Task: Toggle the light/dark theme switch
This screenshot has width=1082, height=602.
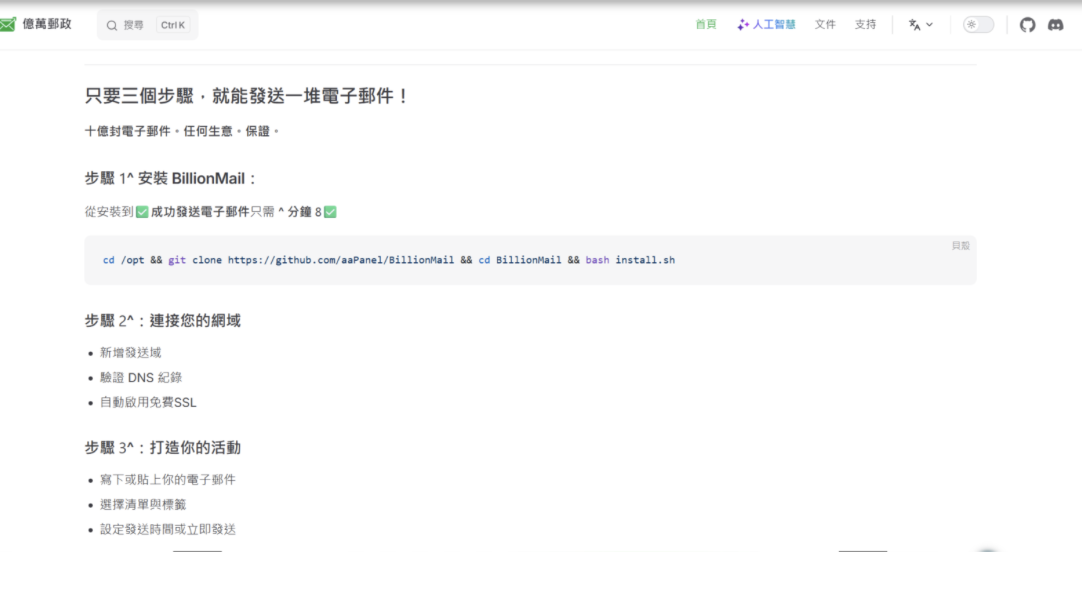Action: [x=978, y=25]
